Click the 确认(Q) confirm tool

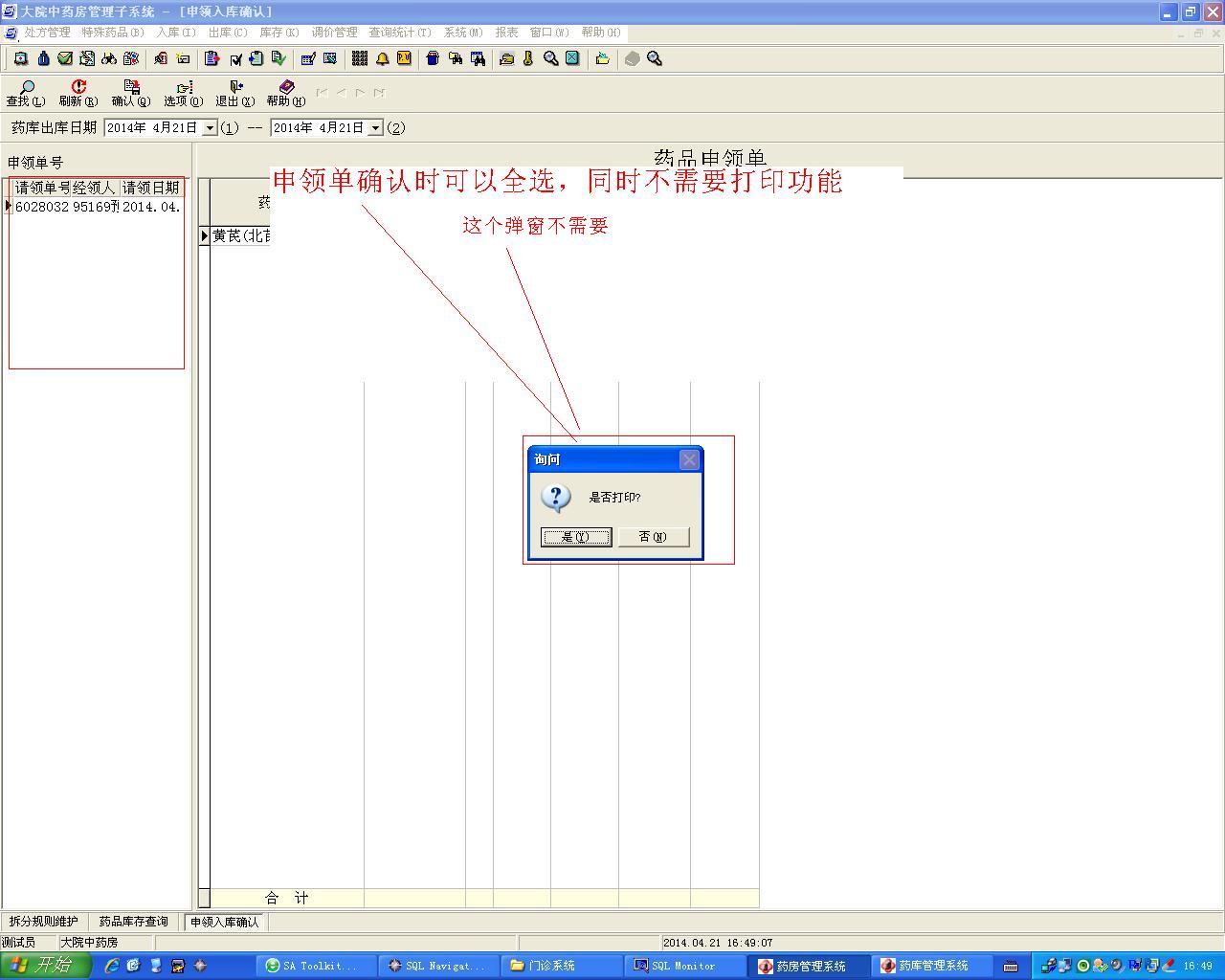[x=131, y=93]
